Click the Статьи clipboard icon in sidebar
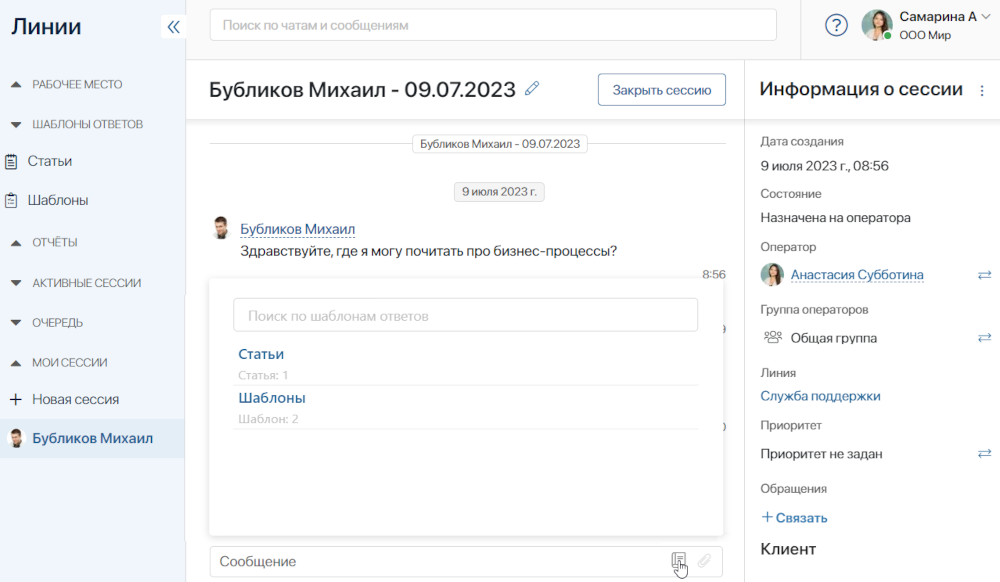1000x582 pixels. (11, 161)
